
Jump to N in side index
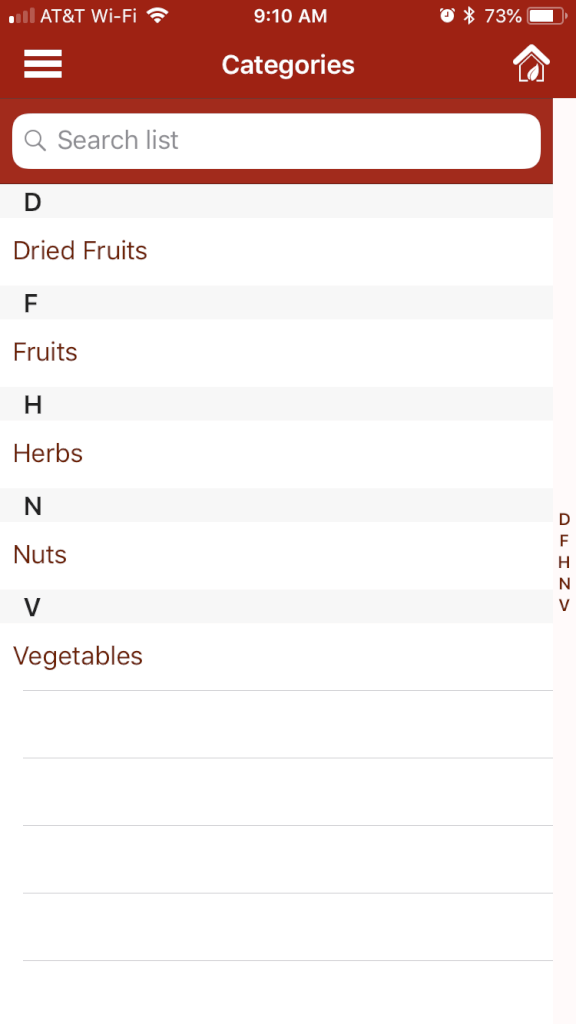(x=564, y=584)
